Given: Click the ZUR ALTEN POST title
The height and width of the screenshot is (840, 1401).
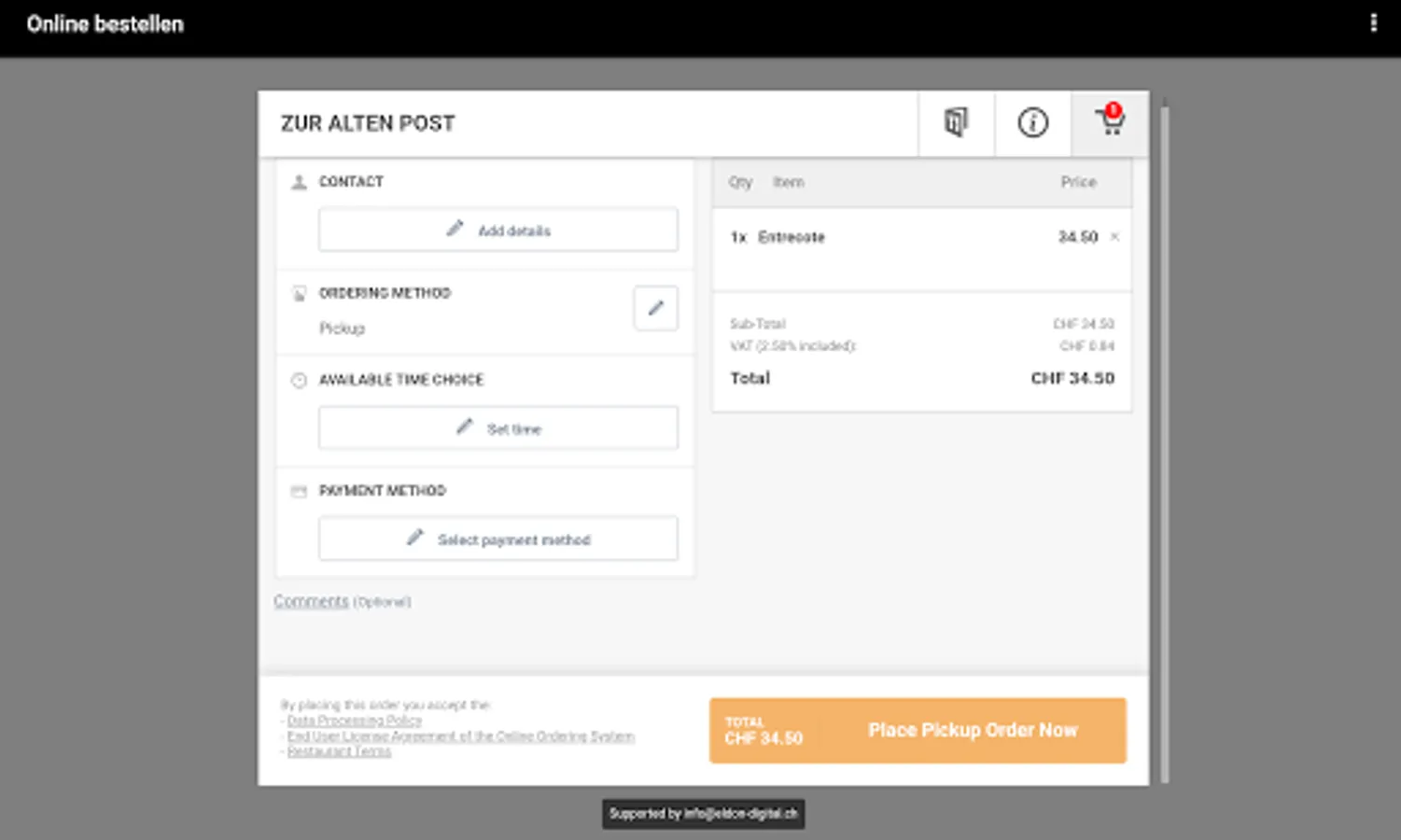Looking at the screenshot, I should pos(368,123).
